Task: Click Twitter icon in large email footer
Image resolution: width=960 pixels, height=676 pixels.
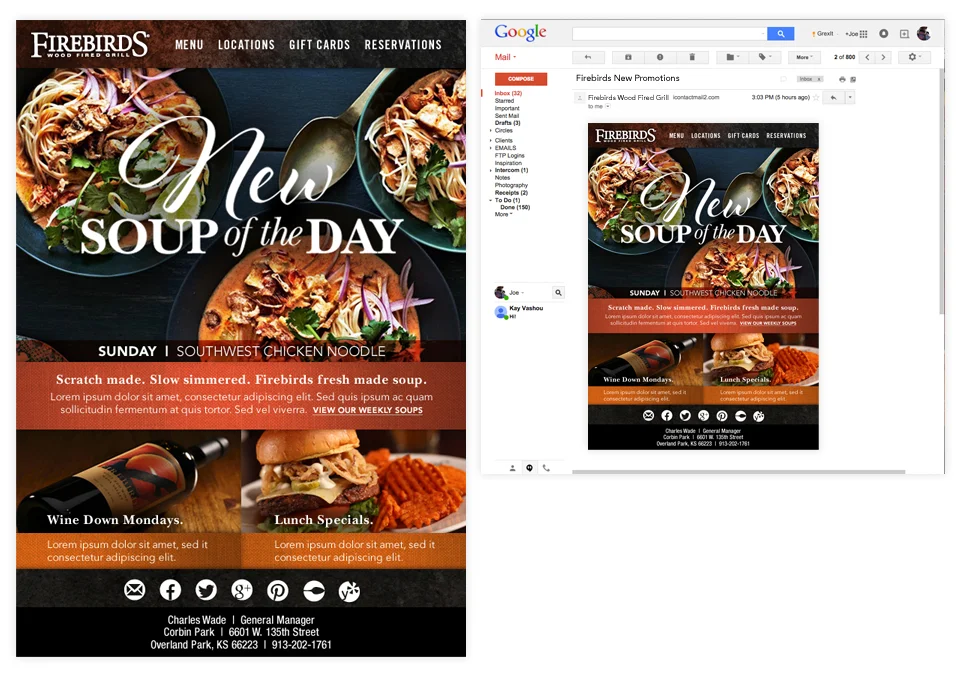Action: [206, 590]
